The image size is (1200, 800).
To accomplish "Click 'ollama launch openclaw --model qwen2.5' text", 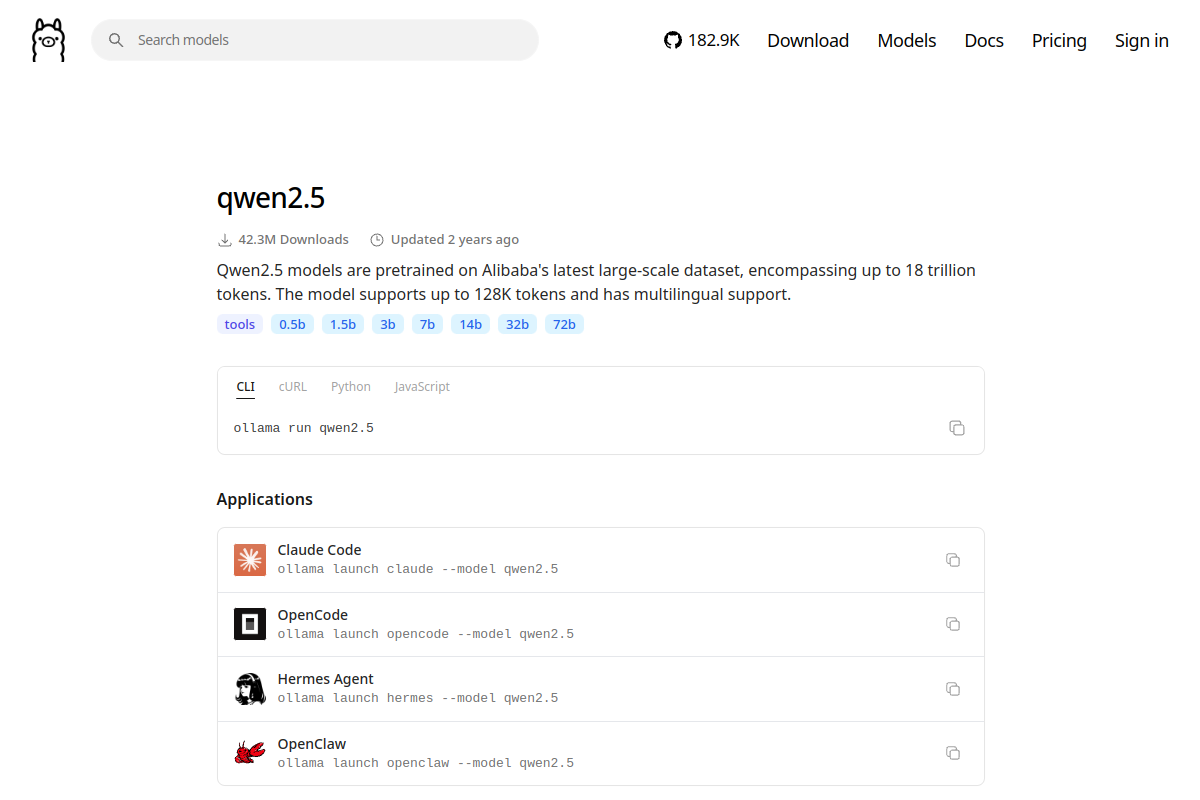I will tap(426, 763).
